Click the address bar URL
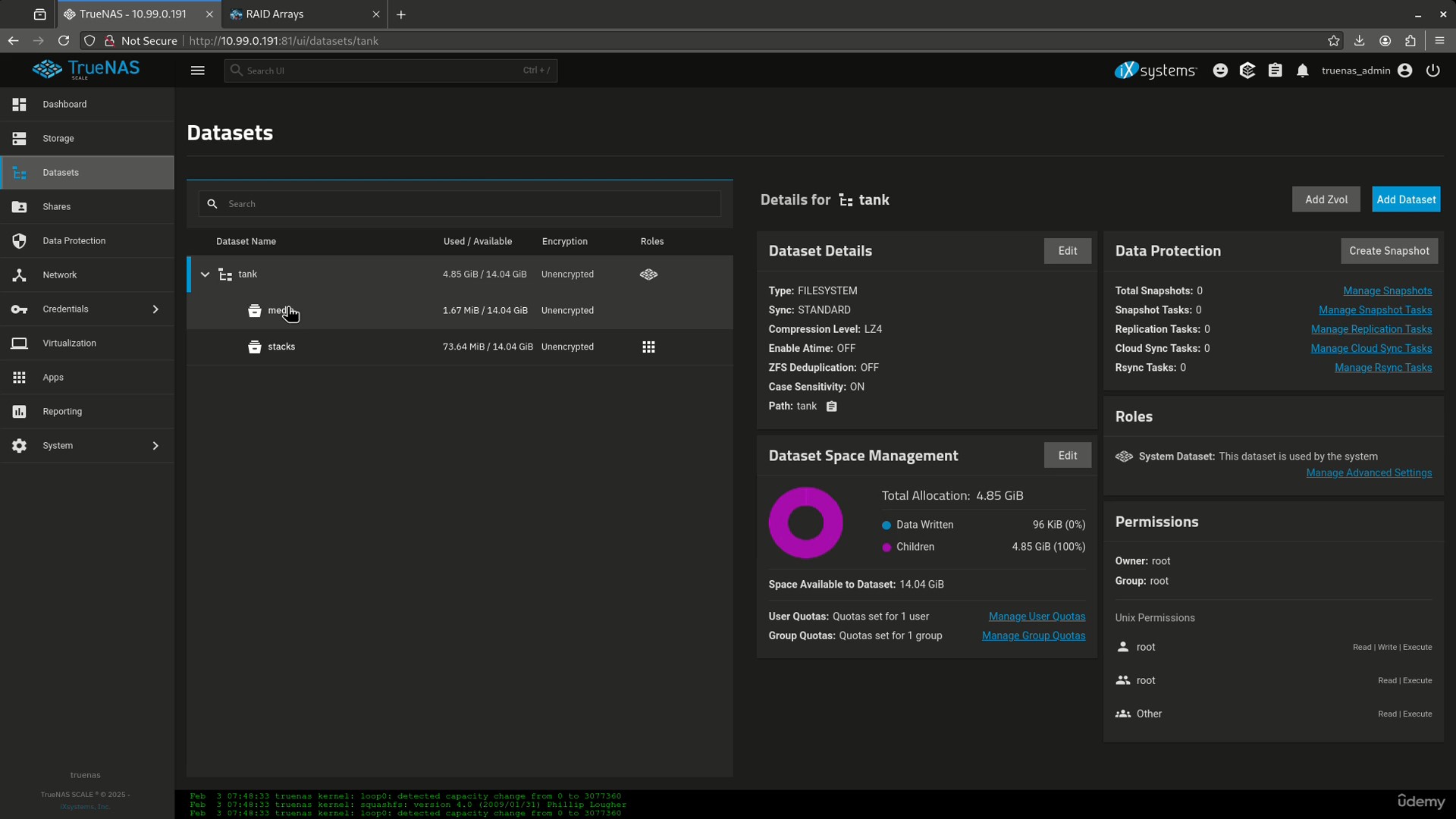 coord(284,41)
